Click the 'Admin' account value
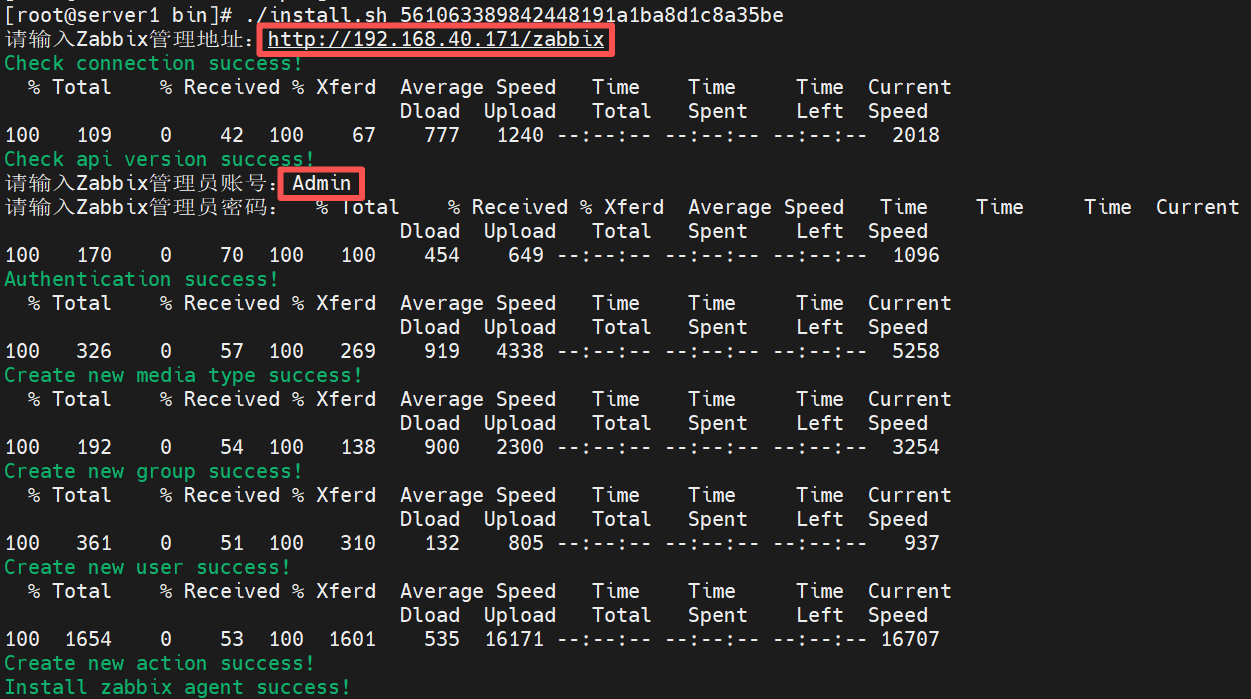Image resolution: width=1251 pixels, height=699 pixels. point(322,184)
